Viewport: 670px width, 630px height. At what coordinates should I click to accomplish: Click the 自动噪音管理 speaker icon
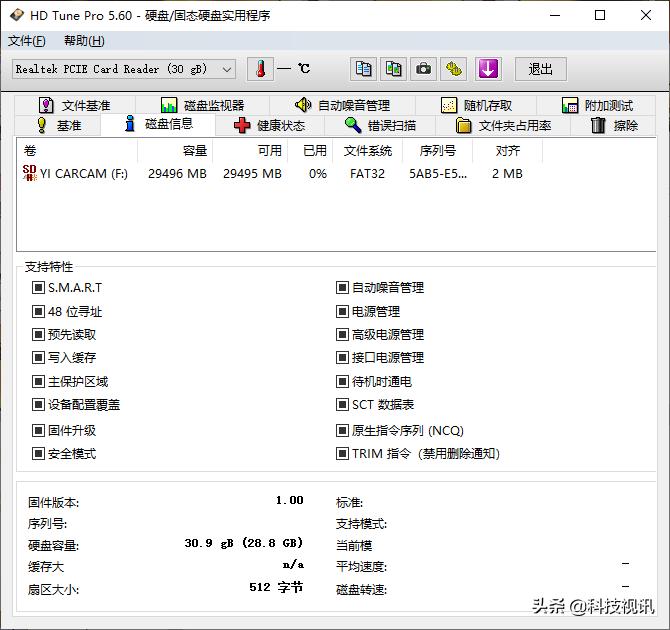pyautogui.click(x=303, y=105)
